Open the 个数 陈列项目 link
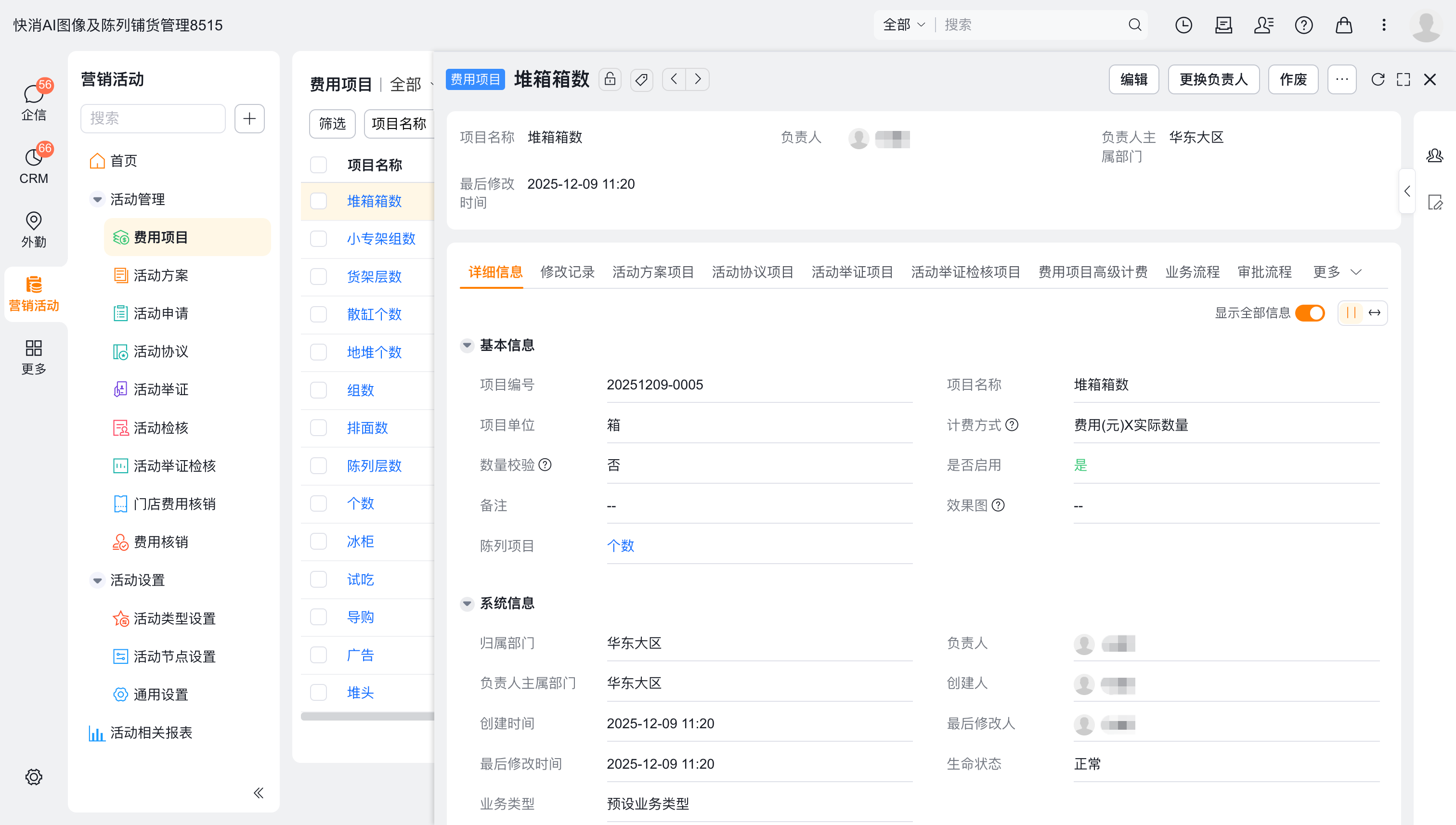The width and height of the screenshot is (1456, 825). click(x=621, y=546)
